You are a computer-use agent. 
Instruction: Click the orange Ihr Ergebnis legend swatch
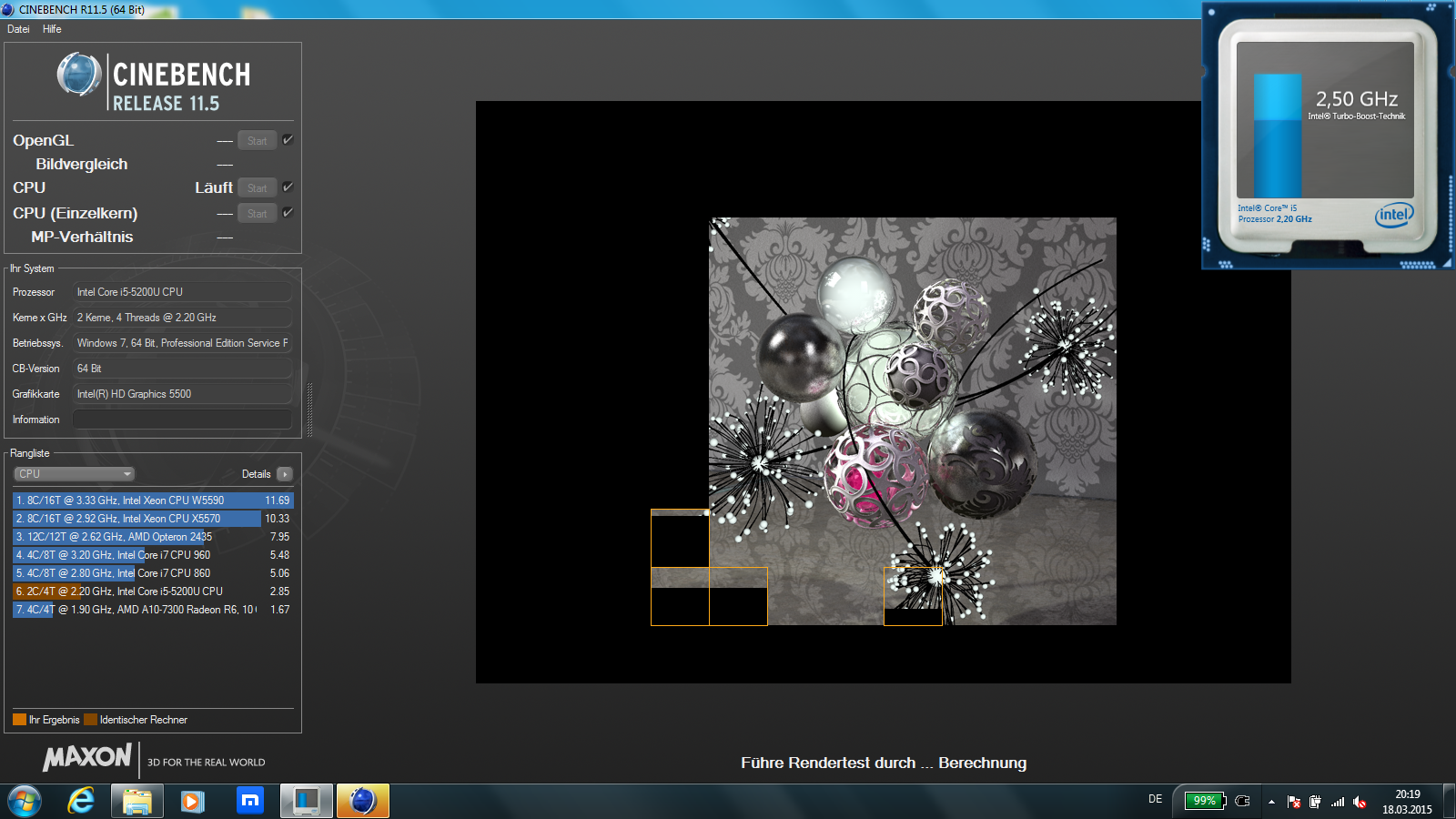[x=19, y=720]
